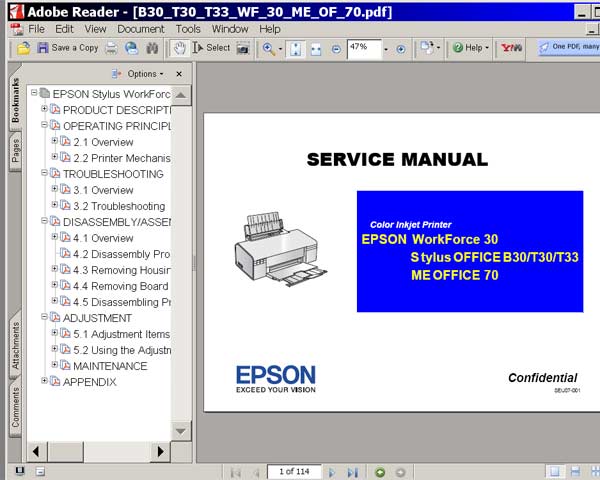Expand the 2.1 Overview bookmark
The image size is (600, 480).
[x=55, y=141]
